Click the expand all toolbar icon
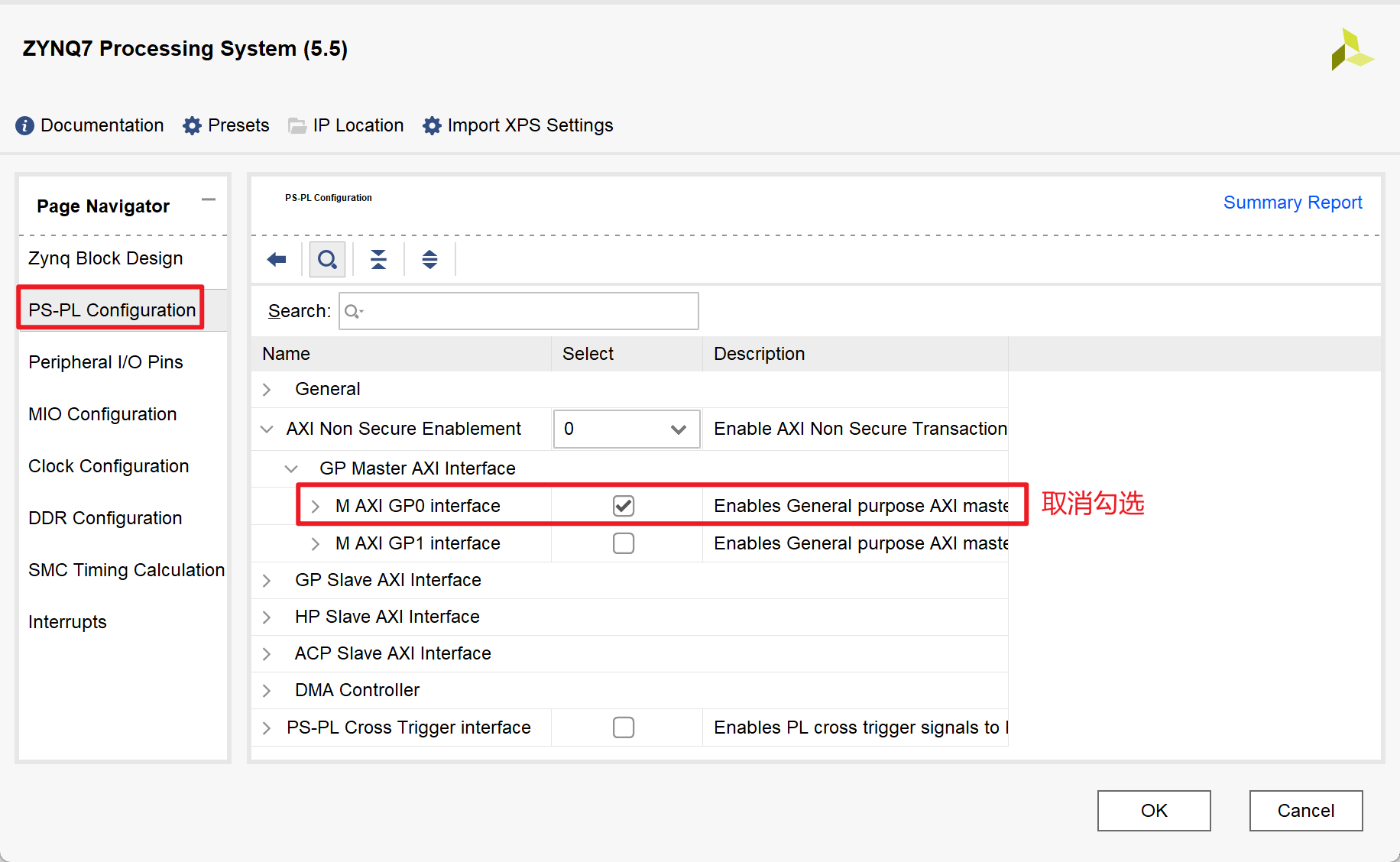This screenshot has width=1400, height=862. coord(429,260)
